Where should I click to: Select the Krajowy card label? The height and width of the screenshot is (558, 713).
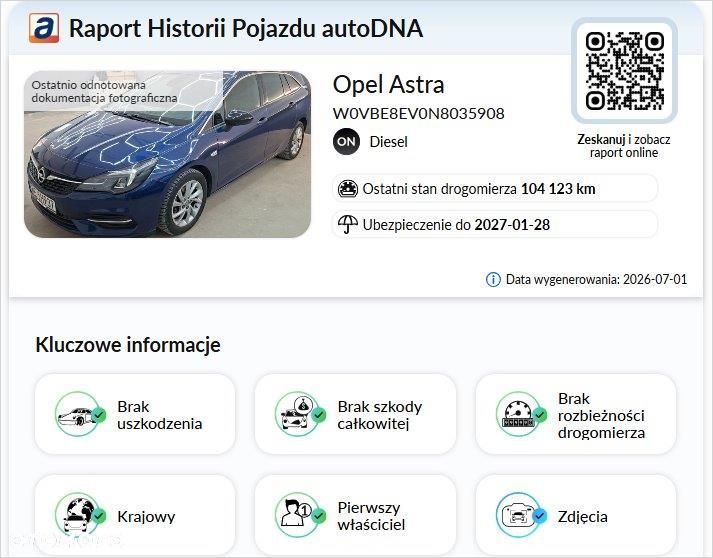pos(146,517)
